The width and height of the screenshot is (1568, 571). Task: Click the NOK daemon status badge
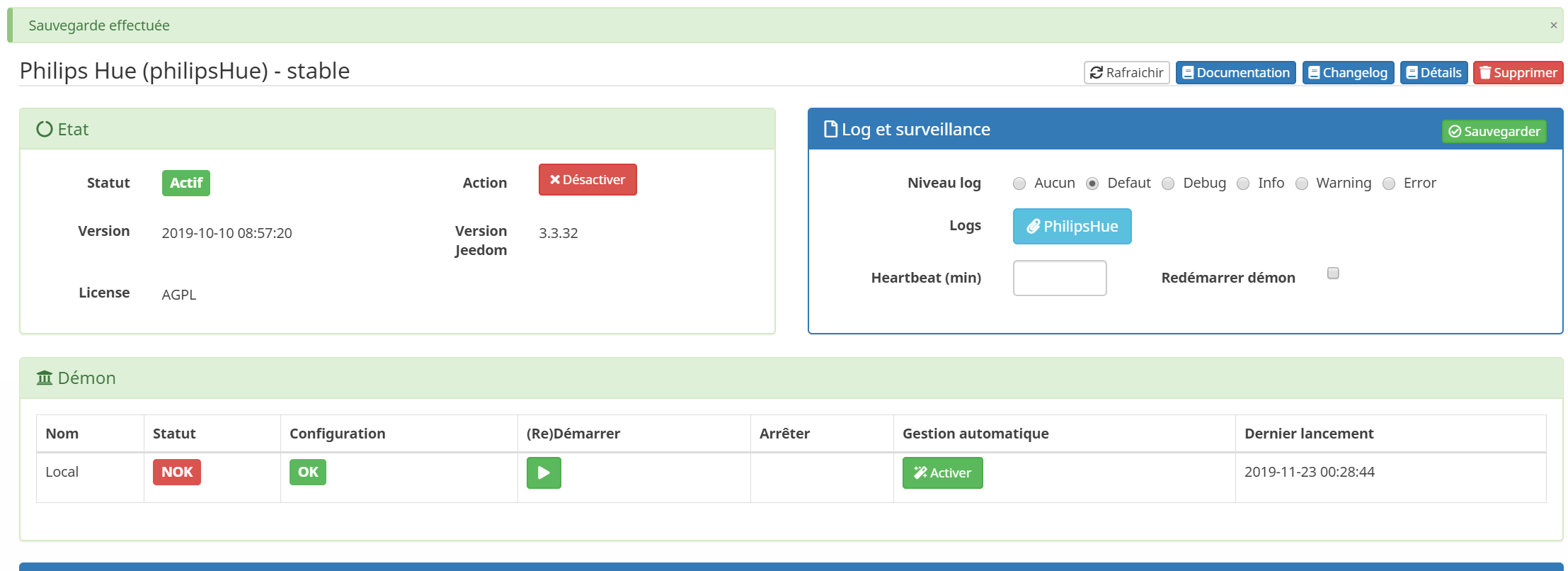click(177, 472)
